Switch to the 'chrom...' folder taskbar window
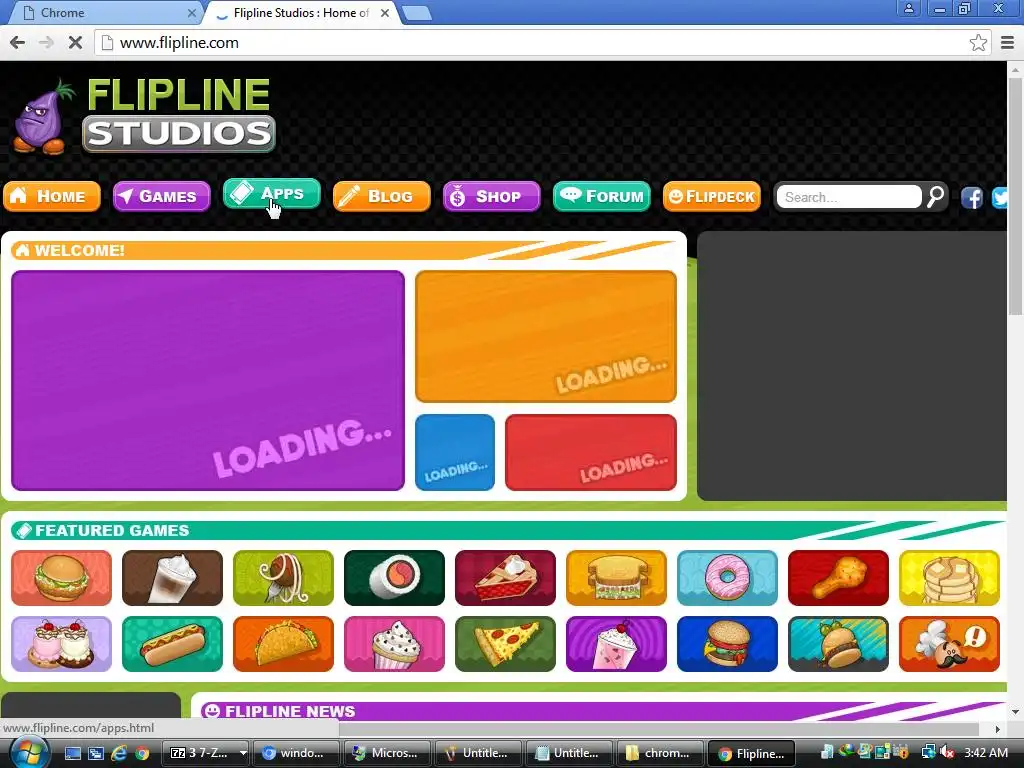Viewport: 1024px width, 768px height. [661, 753]
